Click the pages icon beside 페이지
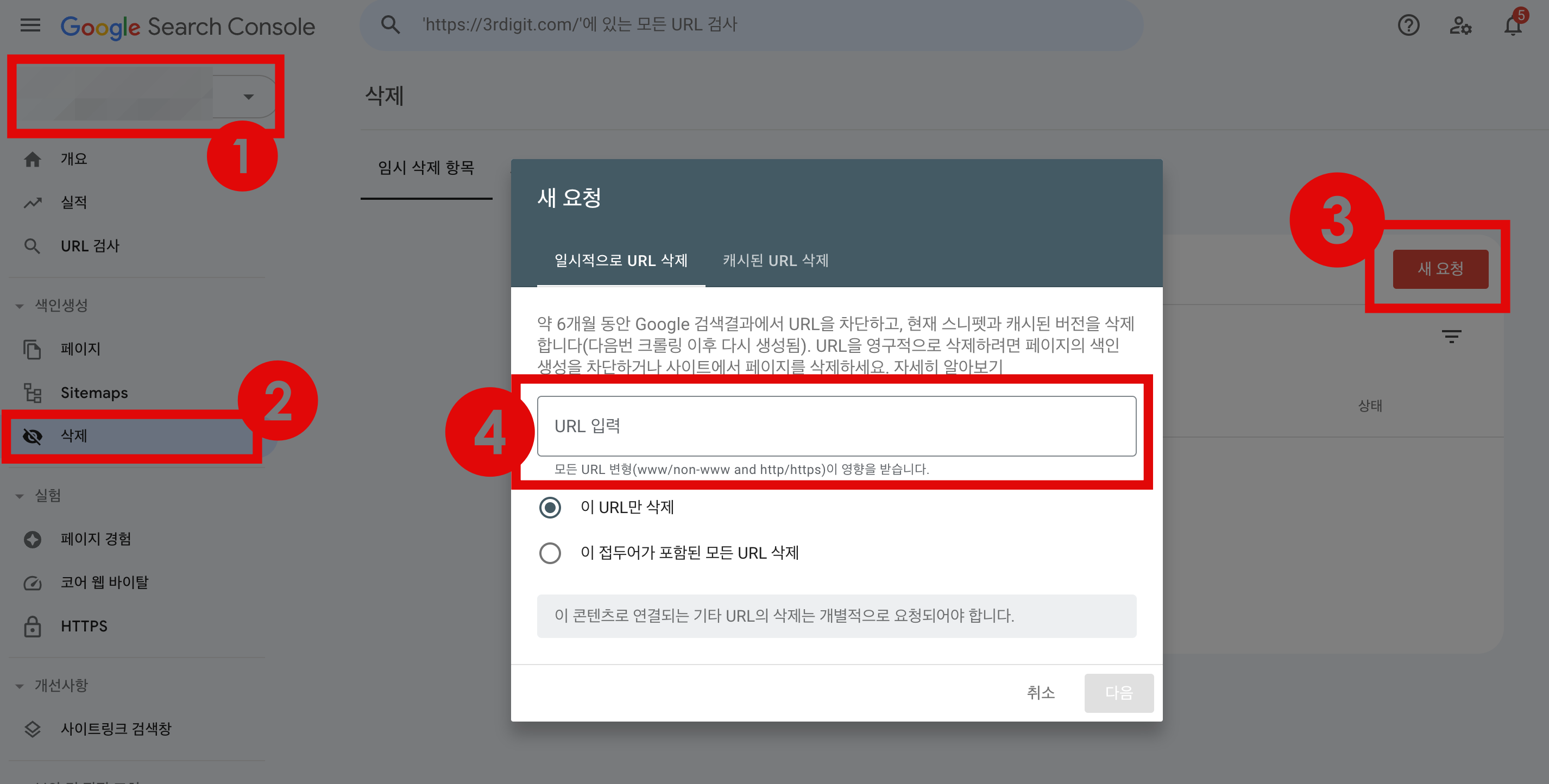The width and height of the screenshot is (1549, 784). tap(33, 349)
